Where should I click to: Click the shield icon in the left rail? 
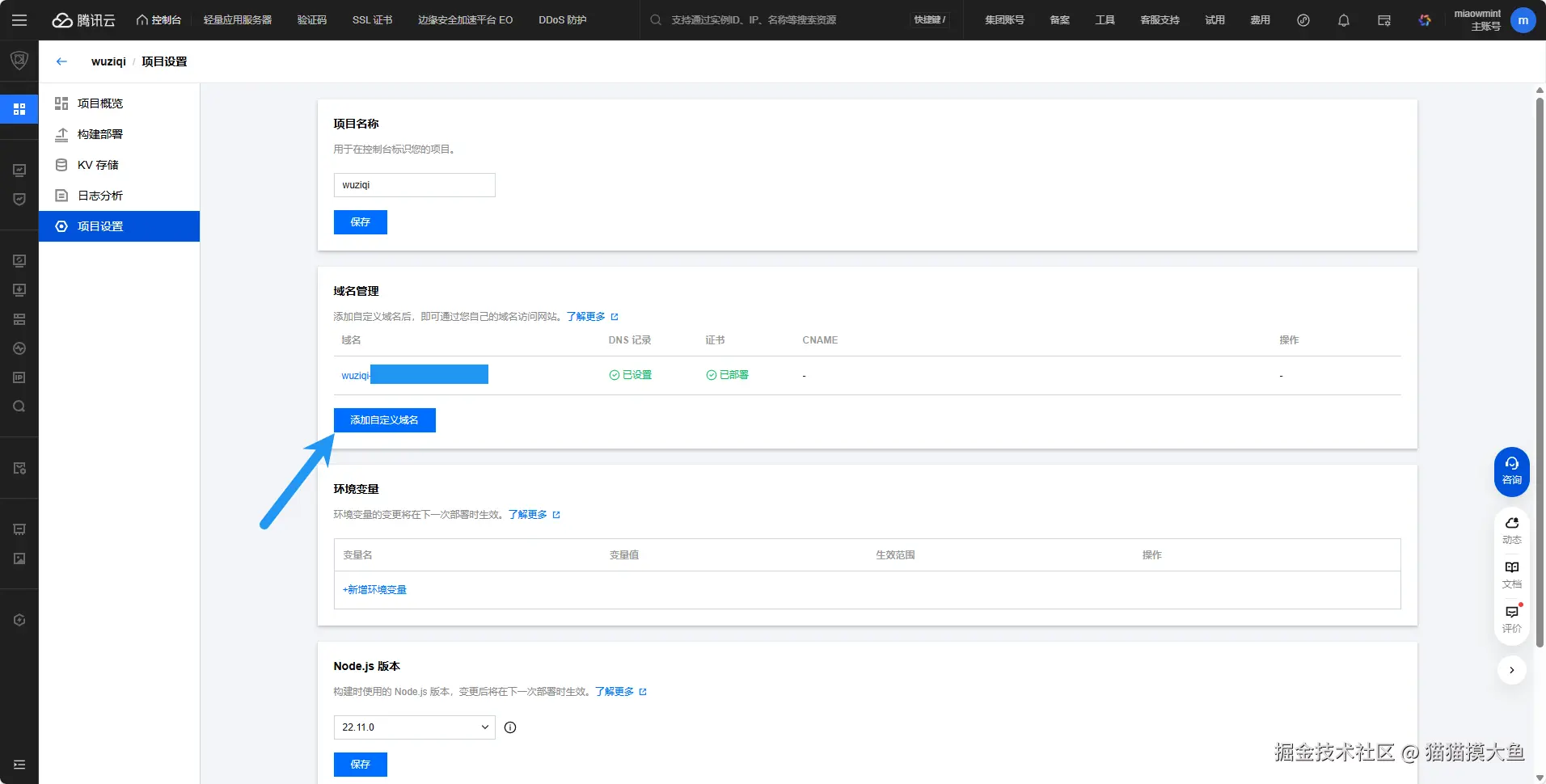point(19,61)
